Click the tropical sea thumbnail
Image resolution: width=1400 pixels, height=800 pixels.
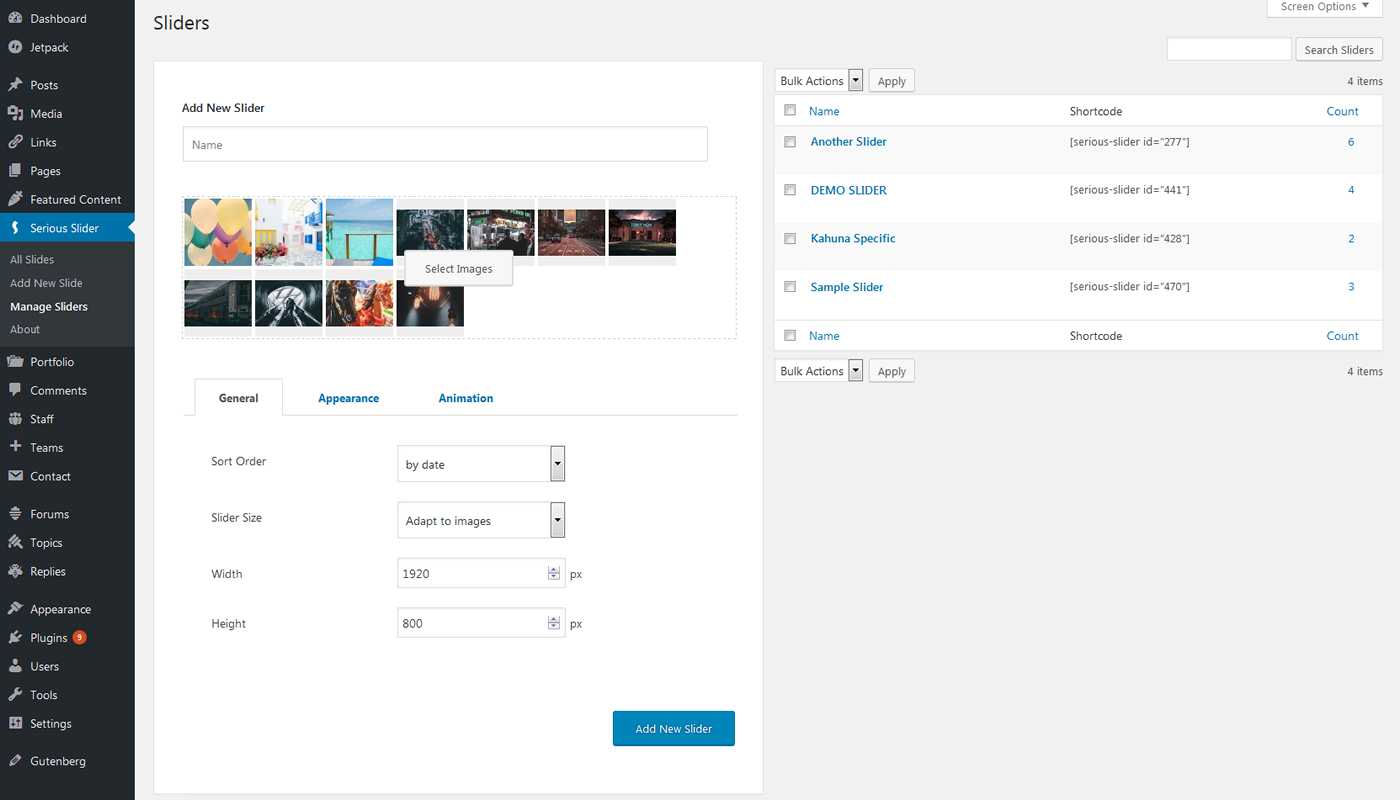pos(360,232)
